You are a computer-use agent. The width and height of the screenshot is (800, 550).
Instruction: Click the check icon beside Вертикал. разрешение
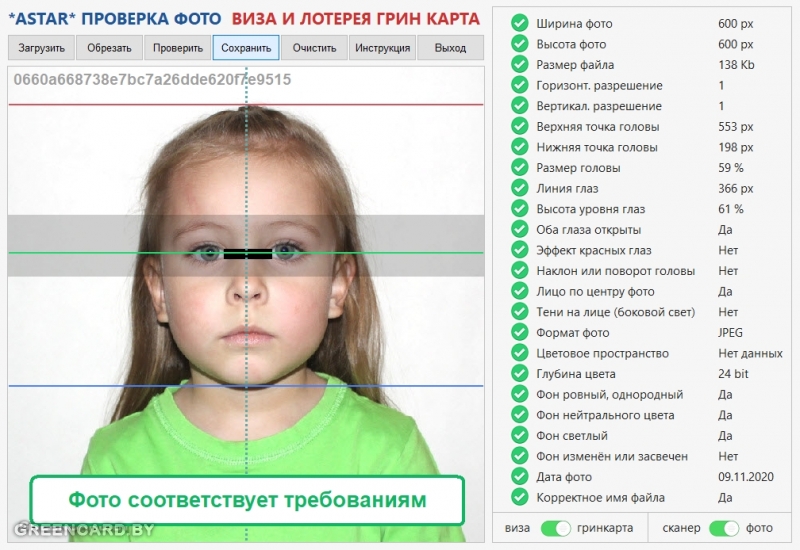tap(519, 106)
